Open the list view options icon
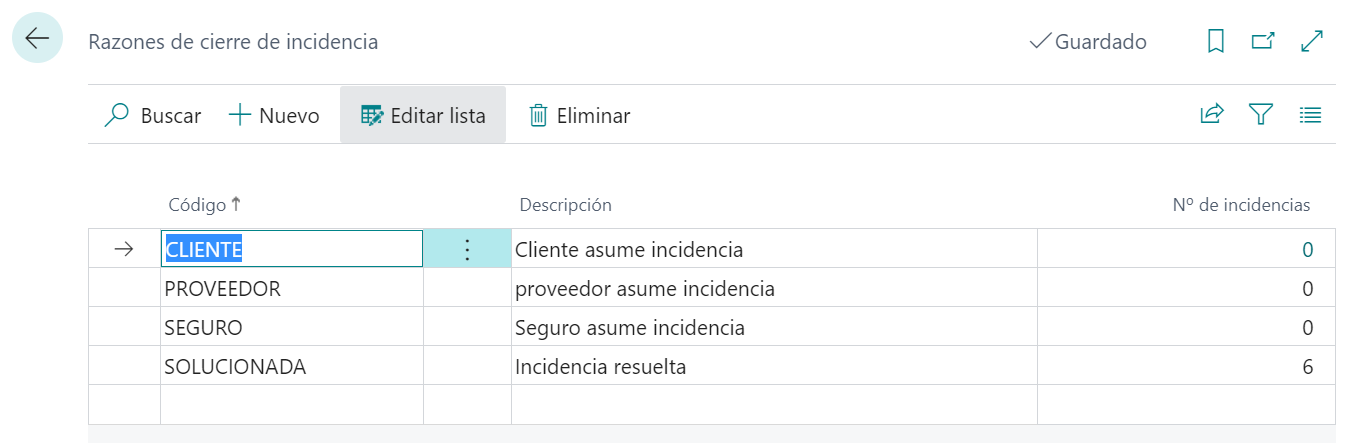This screenshot has width=1349, height=443. click(1310, 115)
